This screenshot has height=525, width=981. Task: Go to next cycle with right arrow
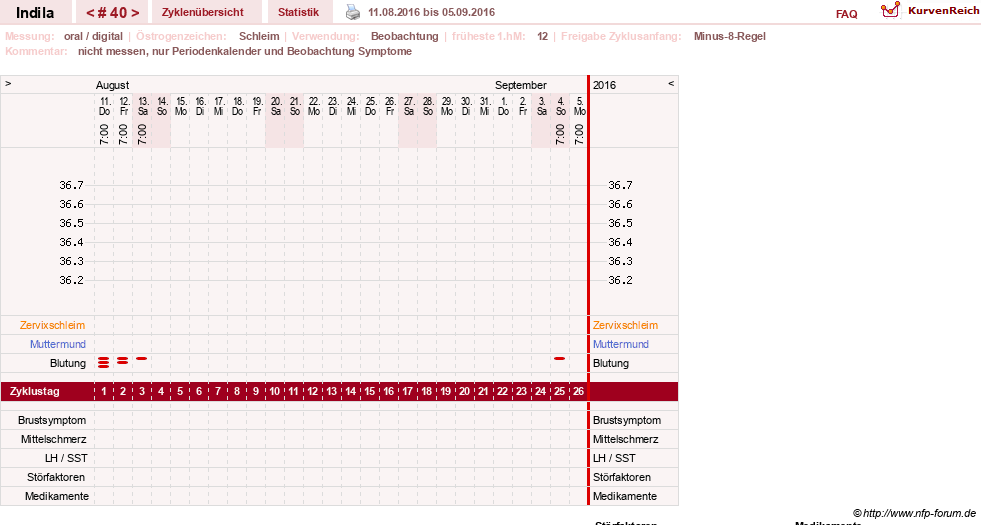(135, 13)
